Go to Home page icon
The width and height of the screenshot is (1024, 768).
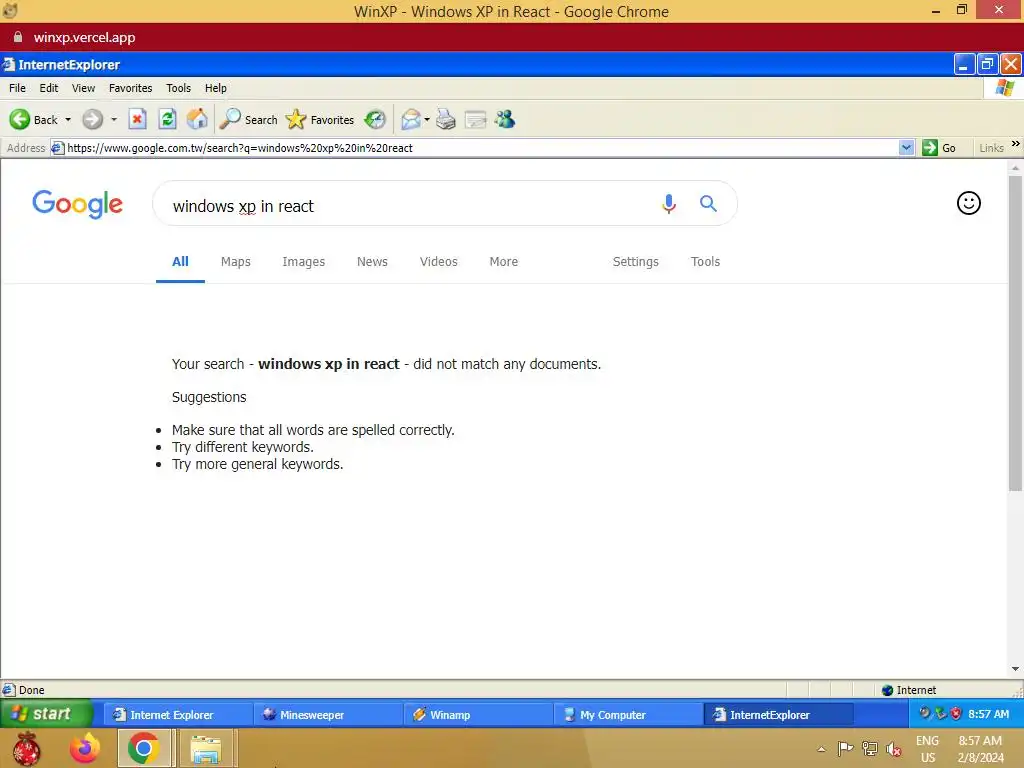197,120
